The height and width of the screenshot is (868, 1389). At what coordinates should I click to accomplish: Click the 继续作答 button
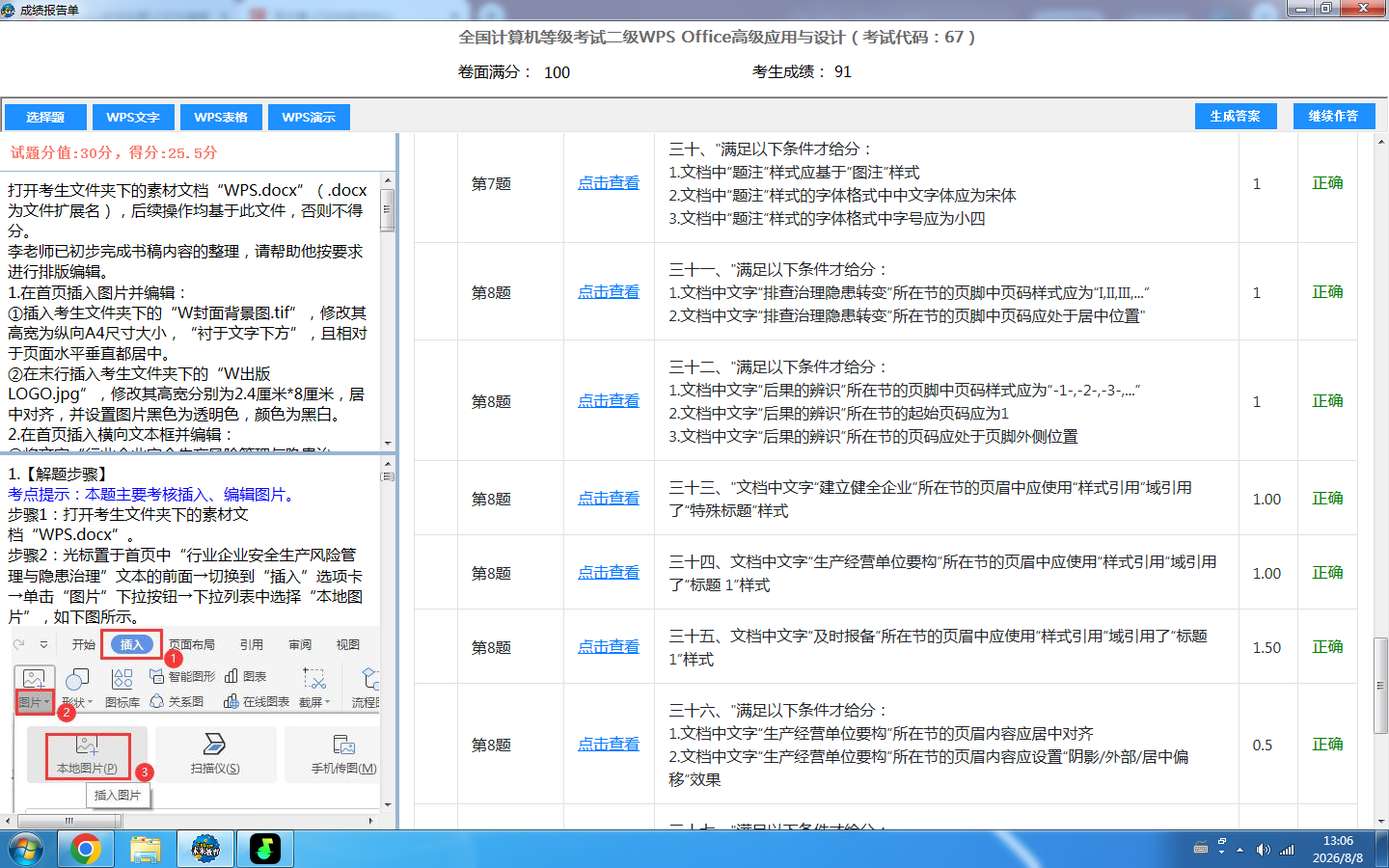(1333, 116)
